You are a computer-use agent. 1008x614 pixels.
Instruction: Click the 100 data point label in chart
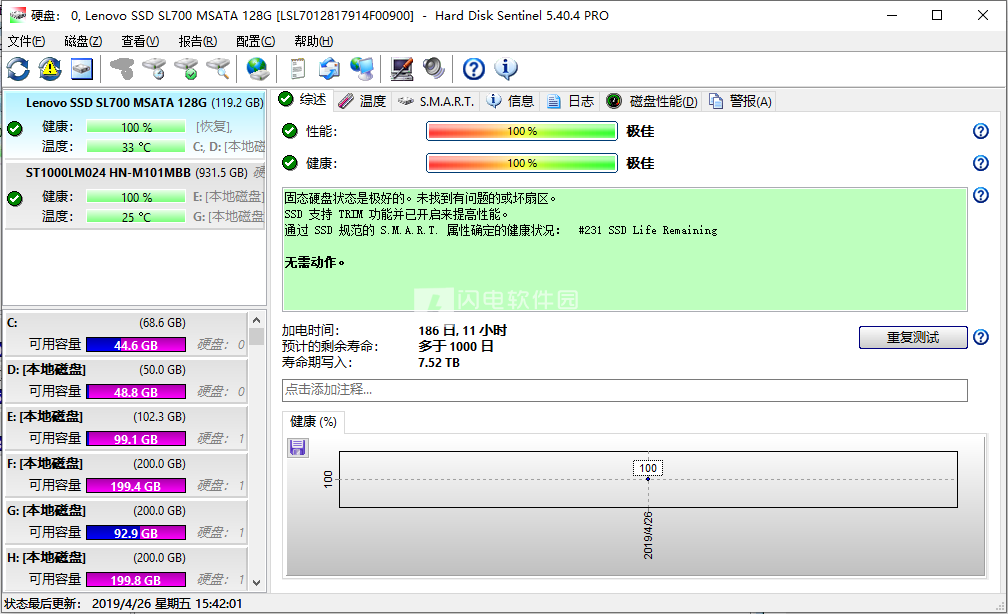[648, 468]
